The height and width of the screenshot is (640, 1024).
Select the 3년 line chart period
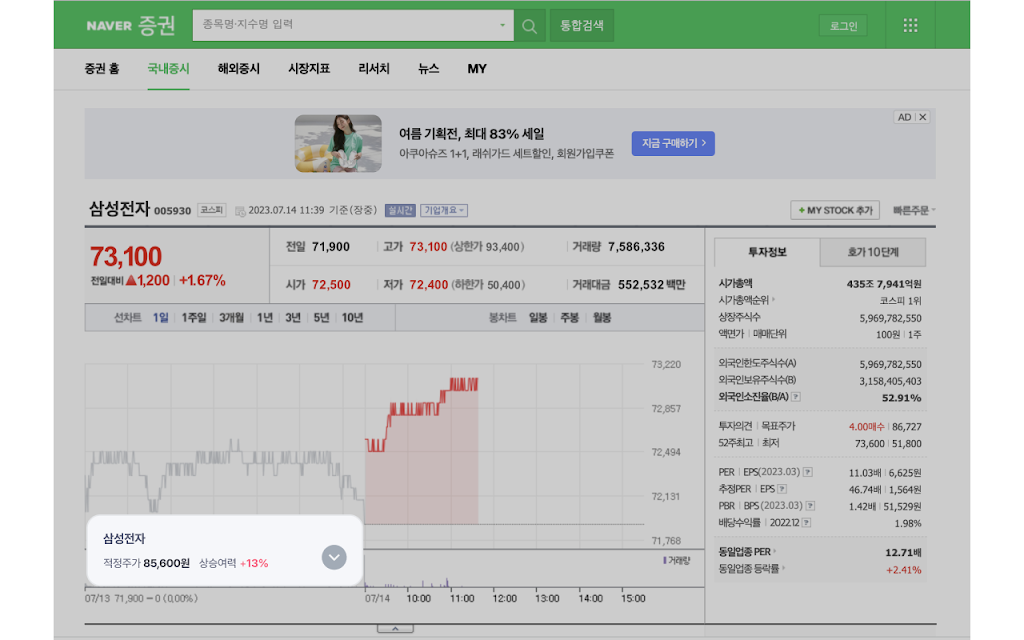click(293, 317)
